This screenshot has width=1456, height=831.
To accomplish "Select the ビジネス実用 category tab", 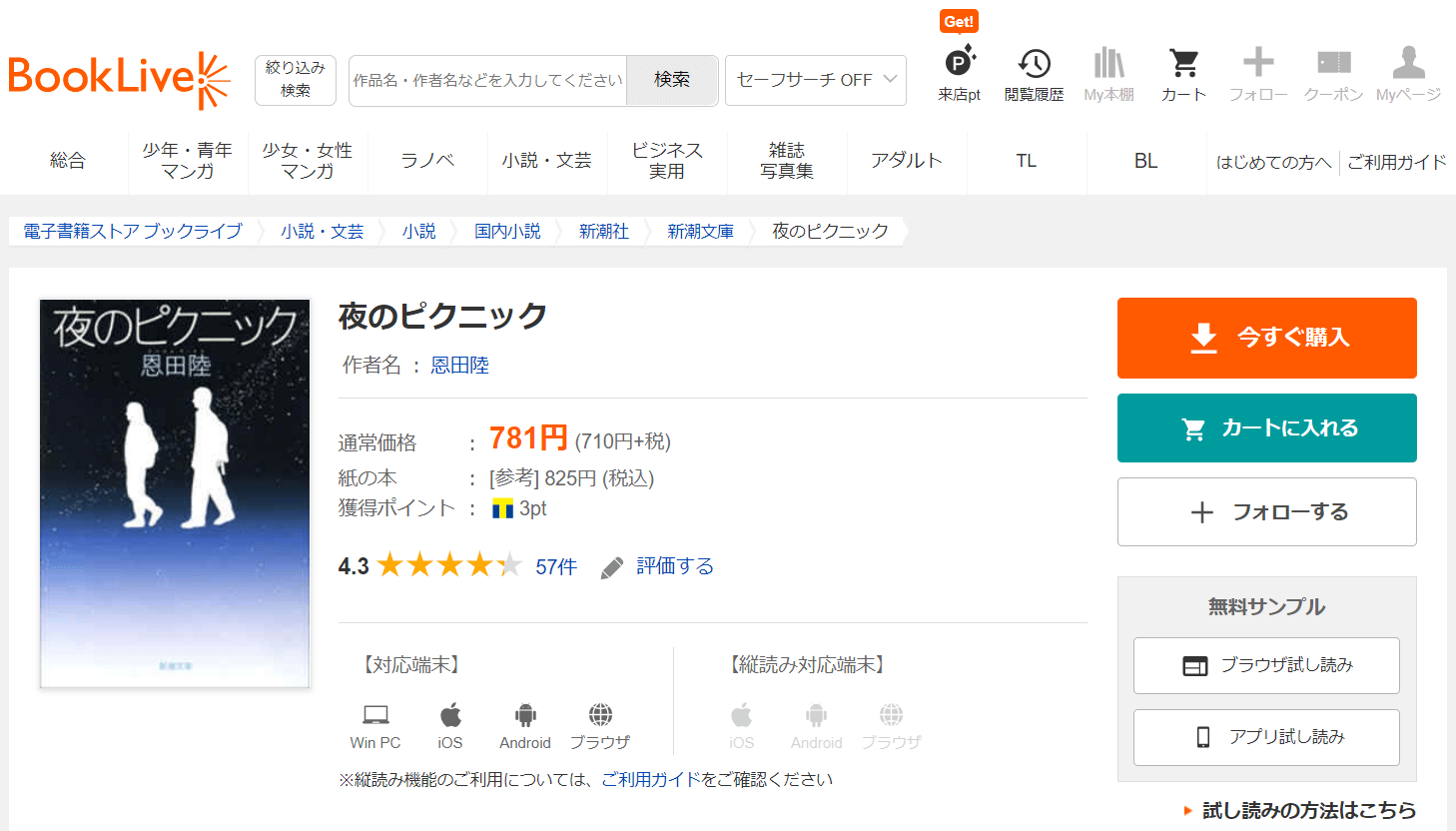I will (667, 161).
